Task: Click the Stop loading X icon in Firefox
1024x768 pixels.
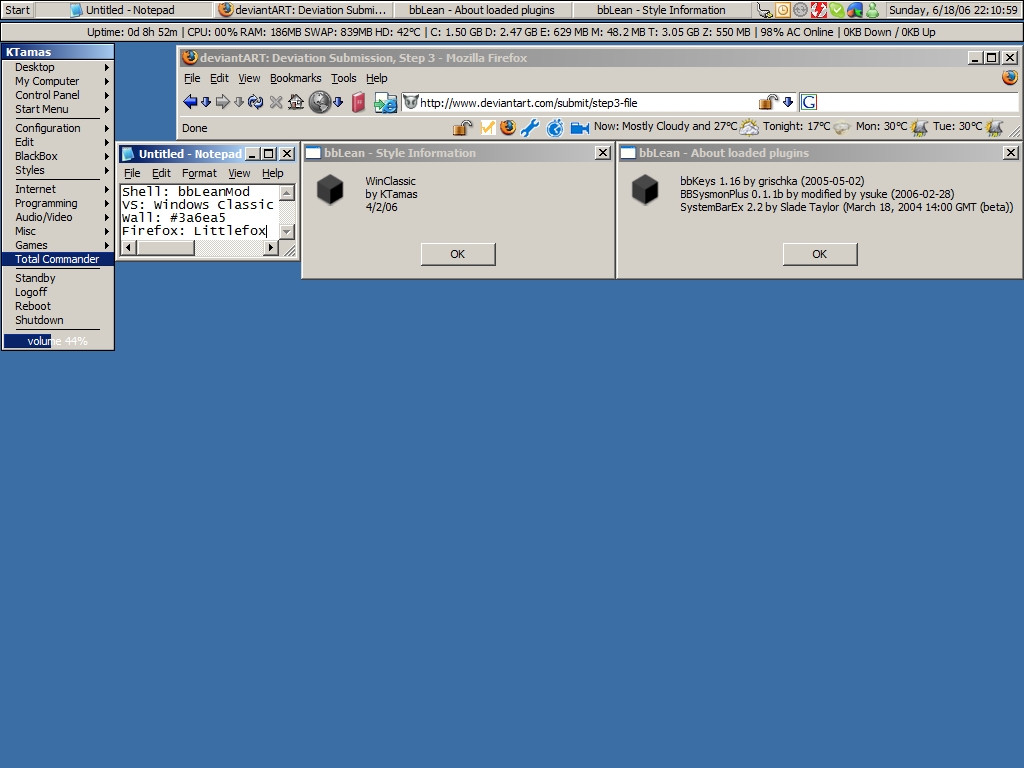Action: pyautogui.click(x=276, y=102)
